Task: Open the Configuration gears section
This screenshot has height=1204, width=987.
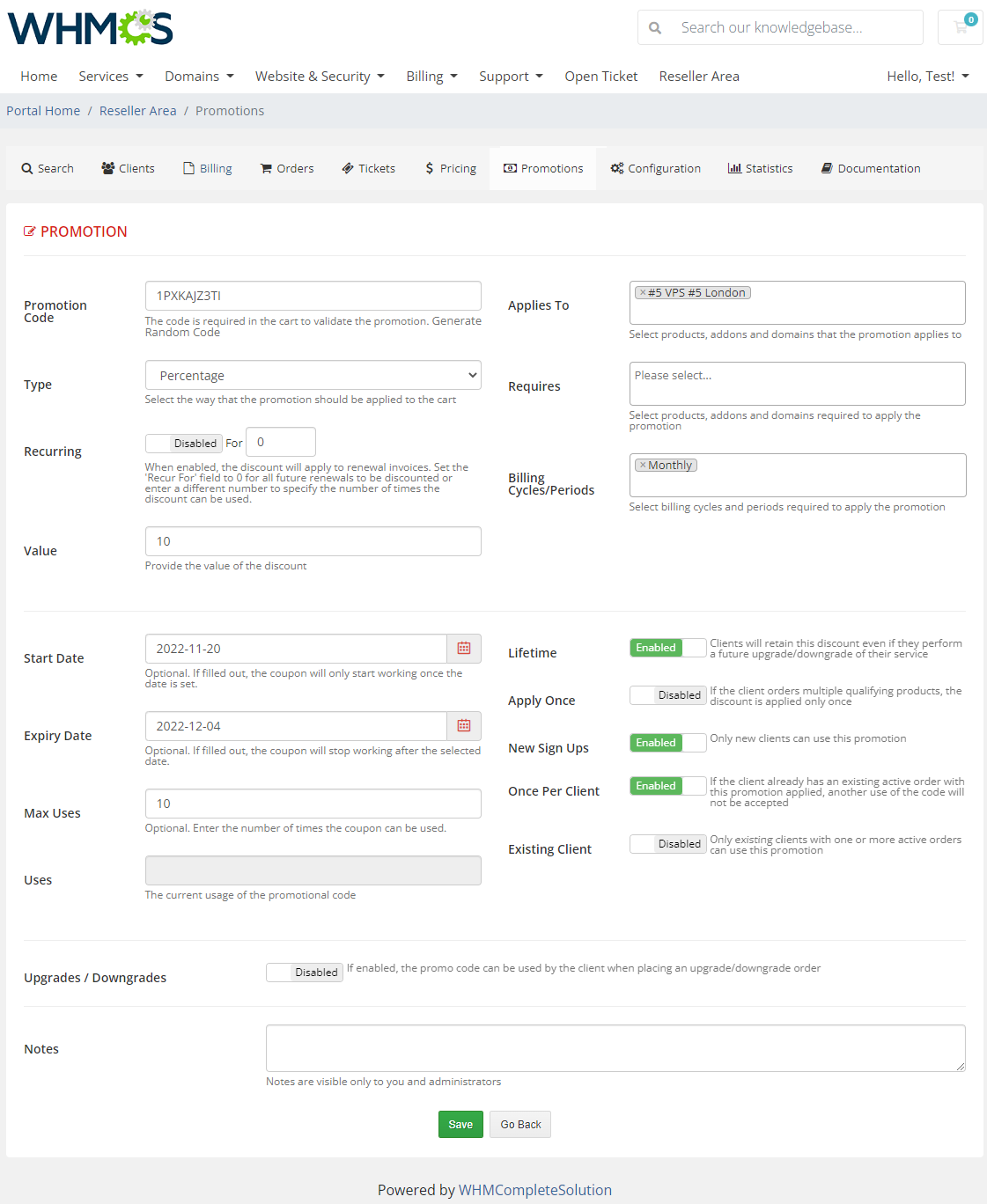Action: click(655, 168)
